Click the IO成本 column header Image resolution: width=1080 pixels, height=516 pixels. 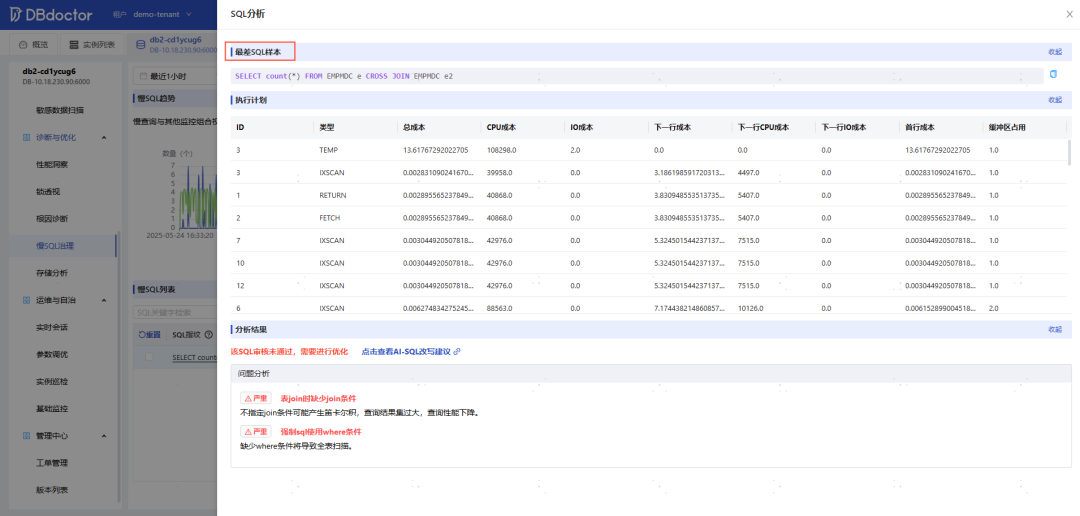click(582, 127)
